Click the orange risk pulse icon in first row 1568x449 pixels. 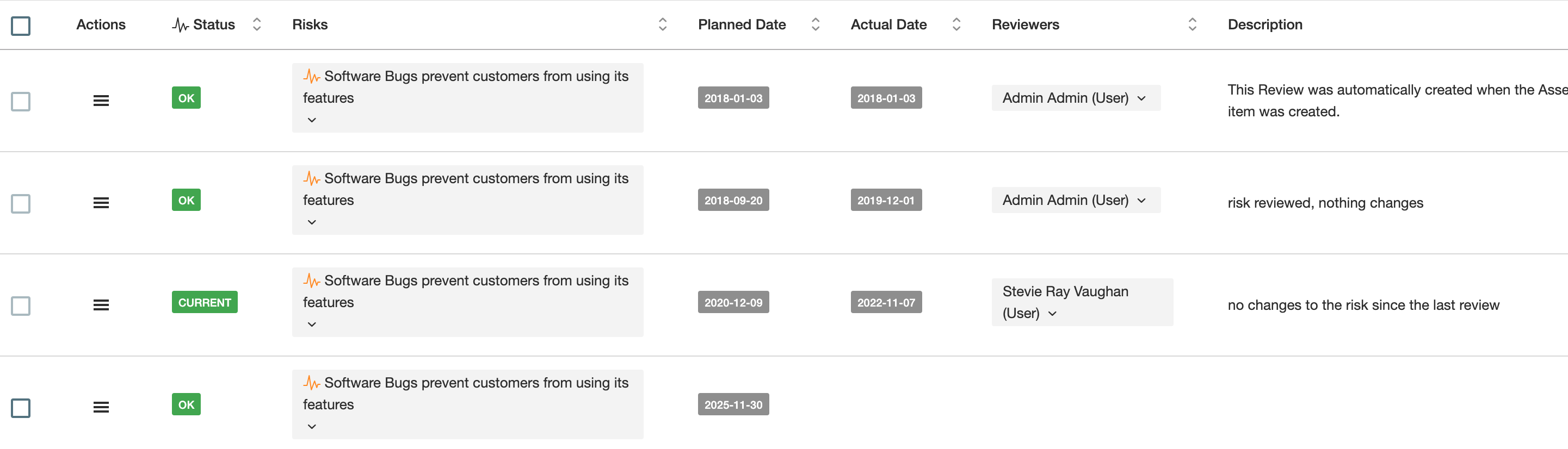(312, 76)
